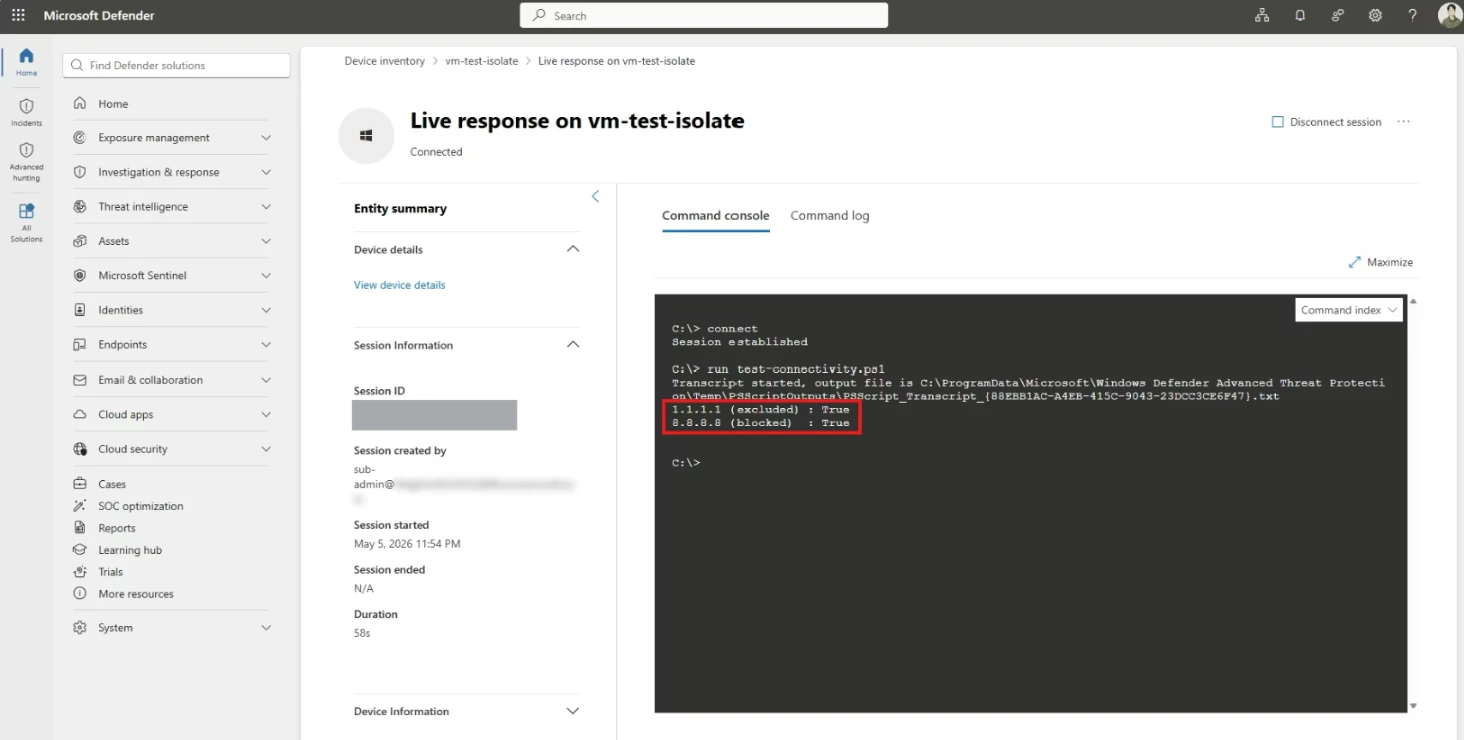Click the 'Connected' status text

pyautogui.click(x=436, y=152)
